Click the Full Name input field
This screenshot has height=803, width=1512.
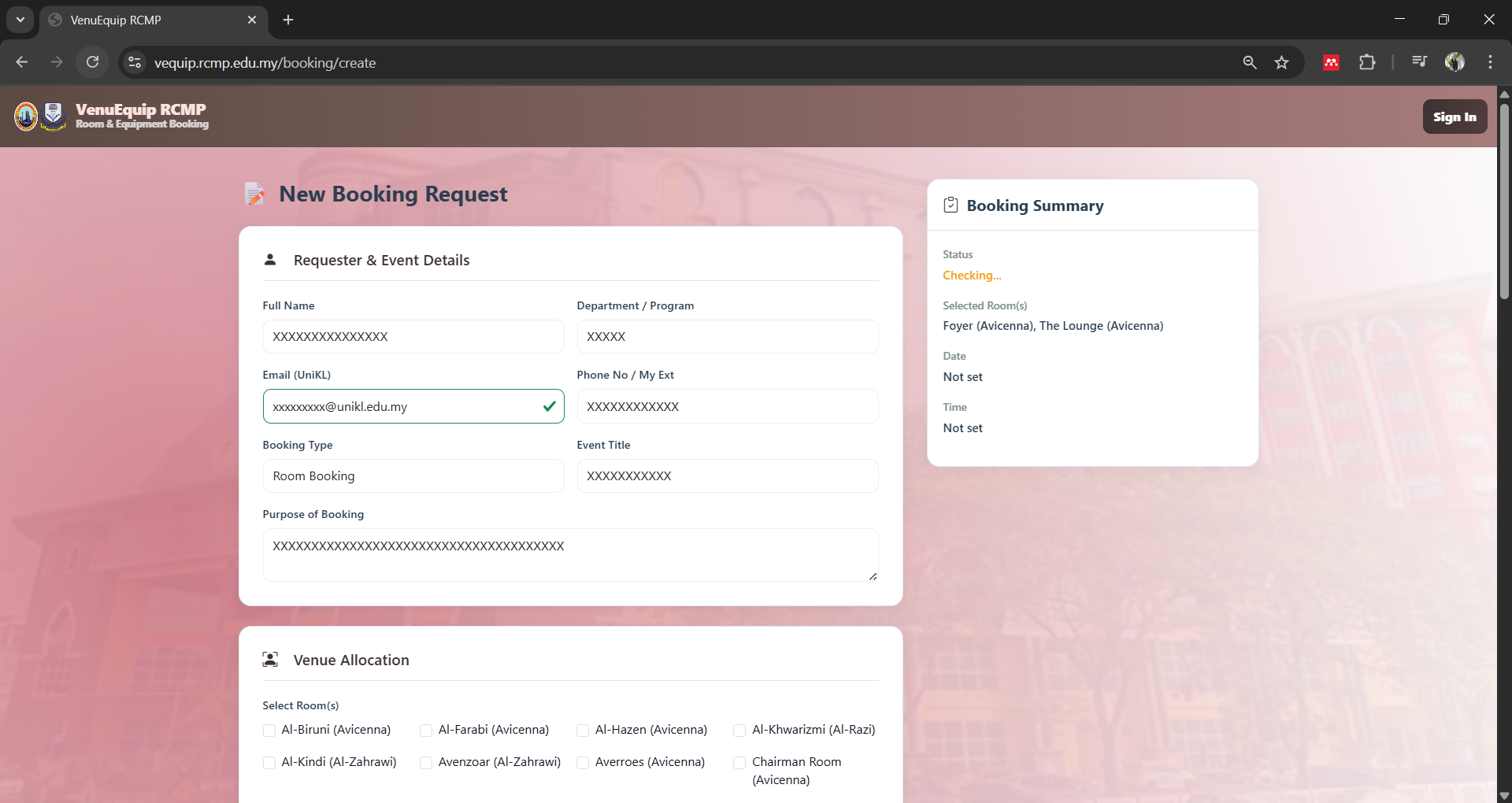tap(413, 336)
